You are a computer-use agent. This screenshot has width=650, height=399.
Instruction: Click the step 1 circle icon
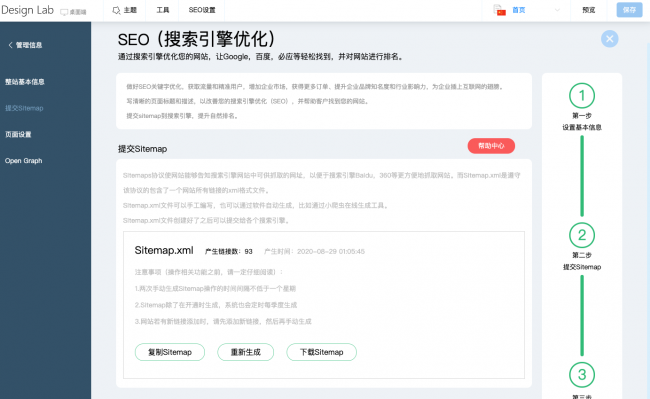pyautogui.click(x=582, y=96)
